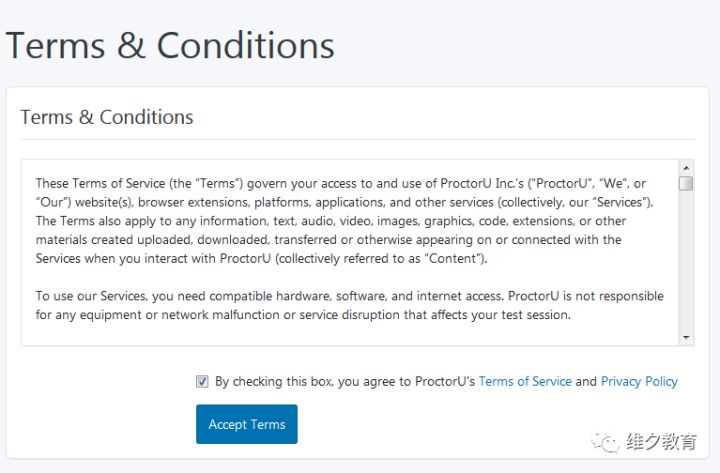Click the WeChat logo icon in watermark
Image resolution: width=720 pixels, height=473 pixels.
[605, 441]
